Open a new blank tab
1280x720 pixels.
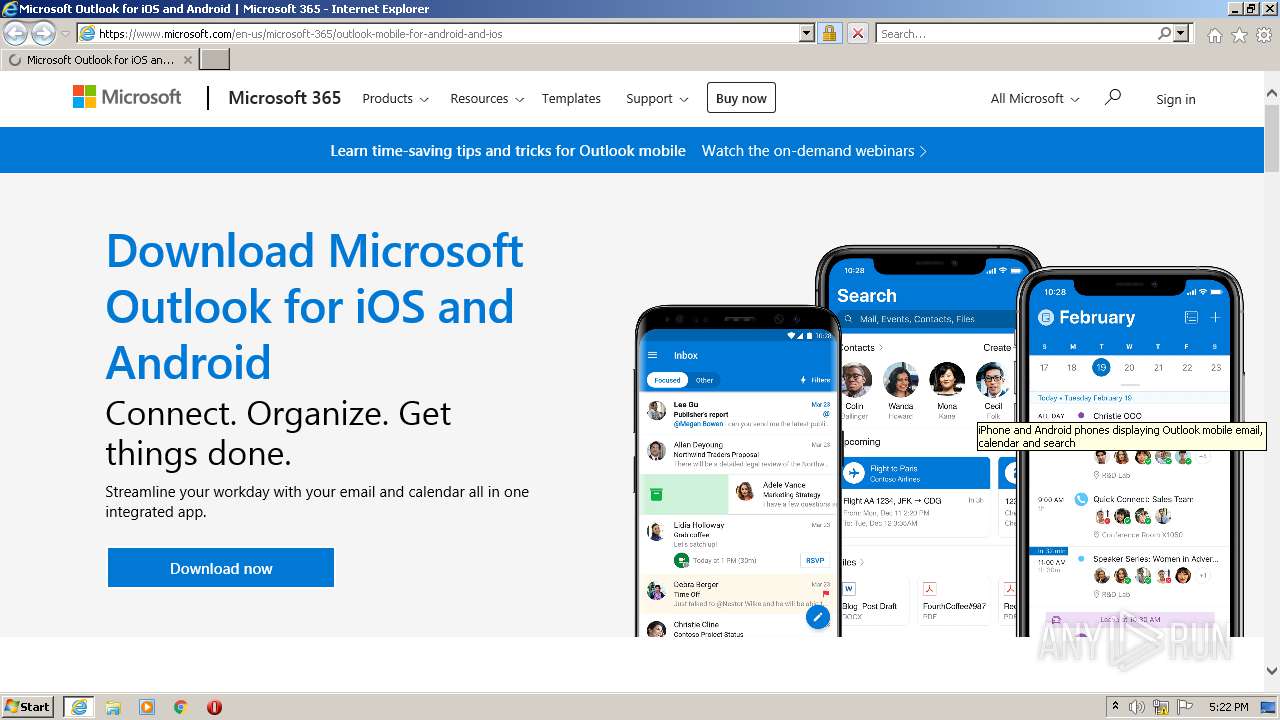click(x=215, y=59)
